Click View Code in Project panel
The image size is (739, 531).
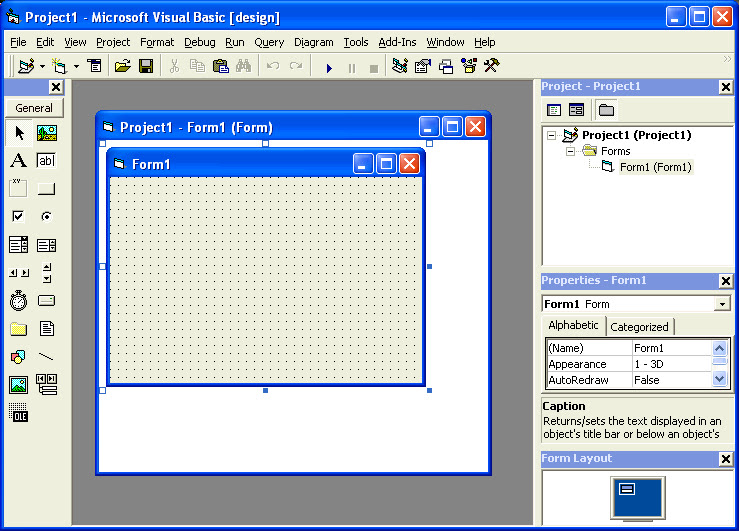[554, 110]
